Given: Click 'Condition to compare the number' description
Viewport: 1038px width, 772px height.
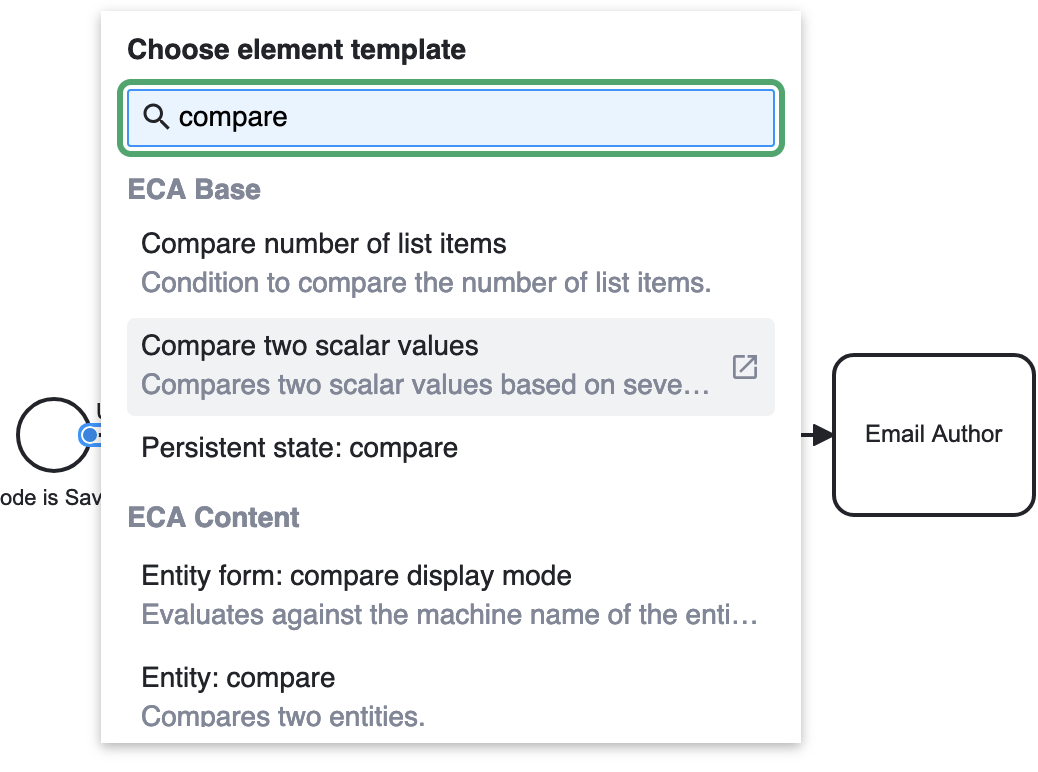Looking at the screenshot, I should tap(426, 283).
